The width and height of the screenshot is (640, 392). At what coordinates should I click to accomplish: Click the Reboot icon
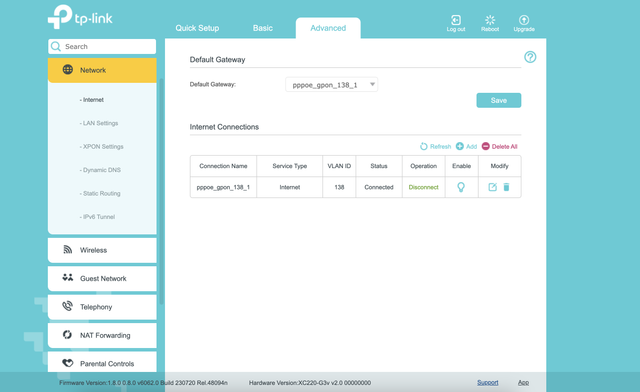(x=490, y=20)
